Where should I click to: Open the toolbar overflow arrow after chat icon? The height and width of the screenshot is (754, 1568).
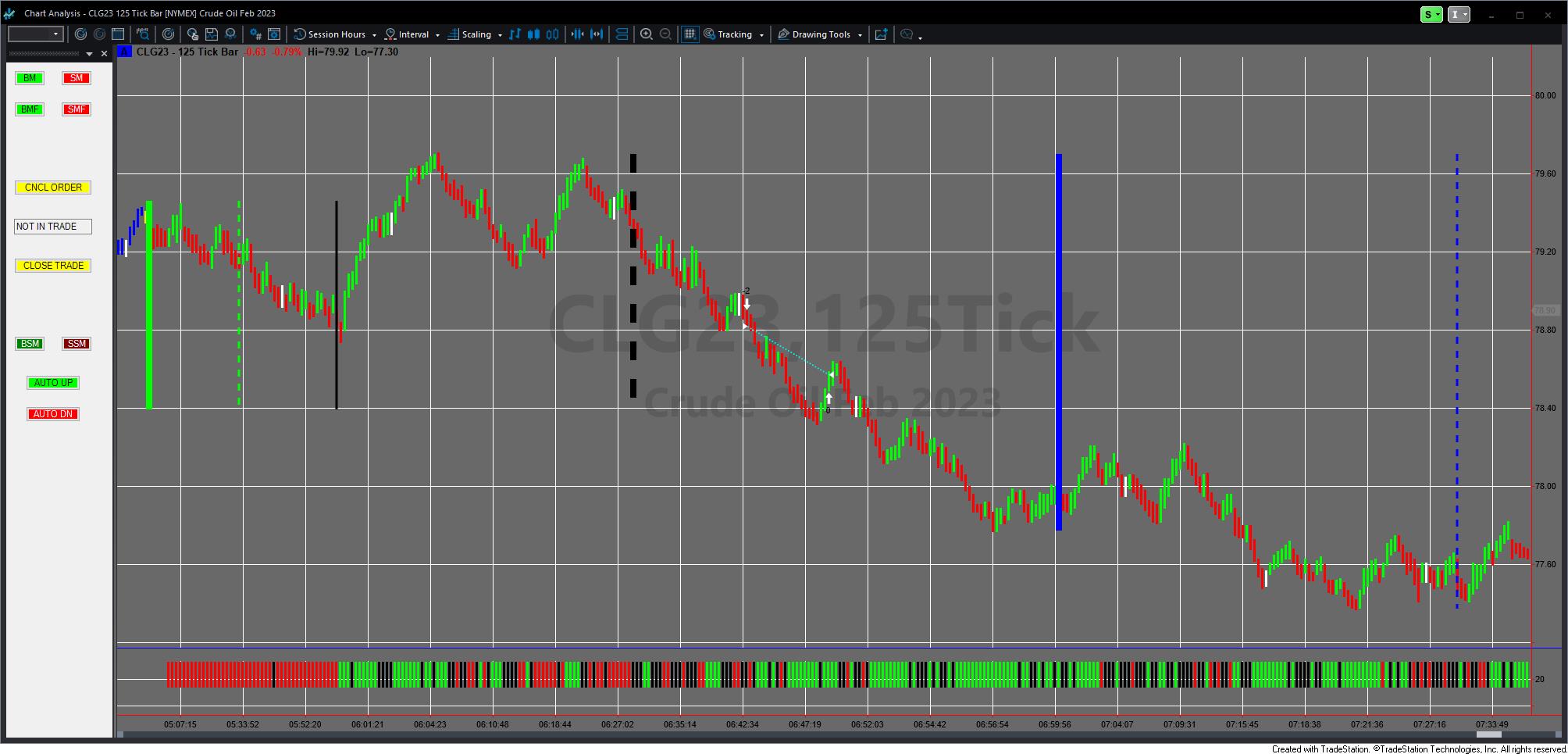tap(920, 37)
